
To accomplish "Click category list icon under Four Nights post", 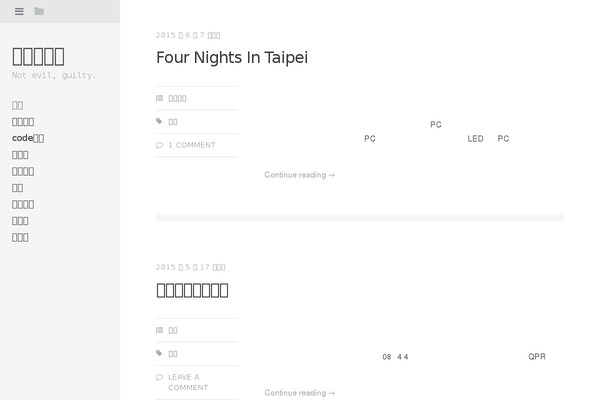I will (x=160, y=98).
